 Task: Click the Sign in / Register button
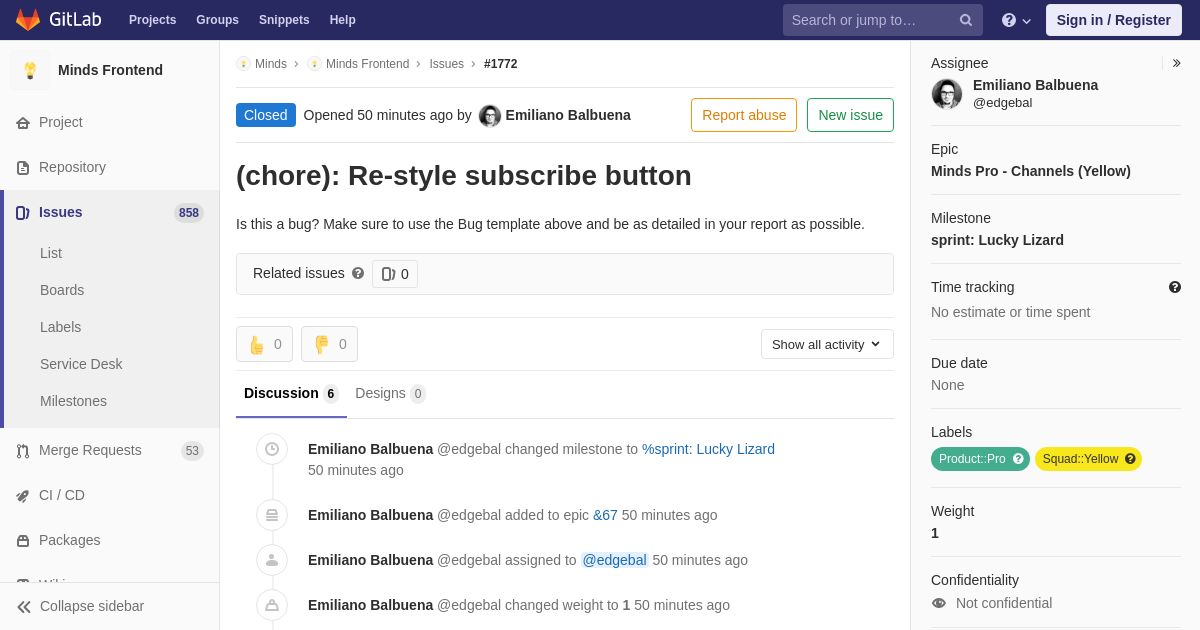pos(1114,20)
